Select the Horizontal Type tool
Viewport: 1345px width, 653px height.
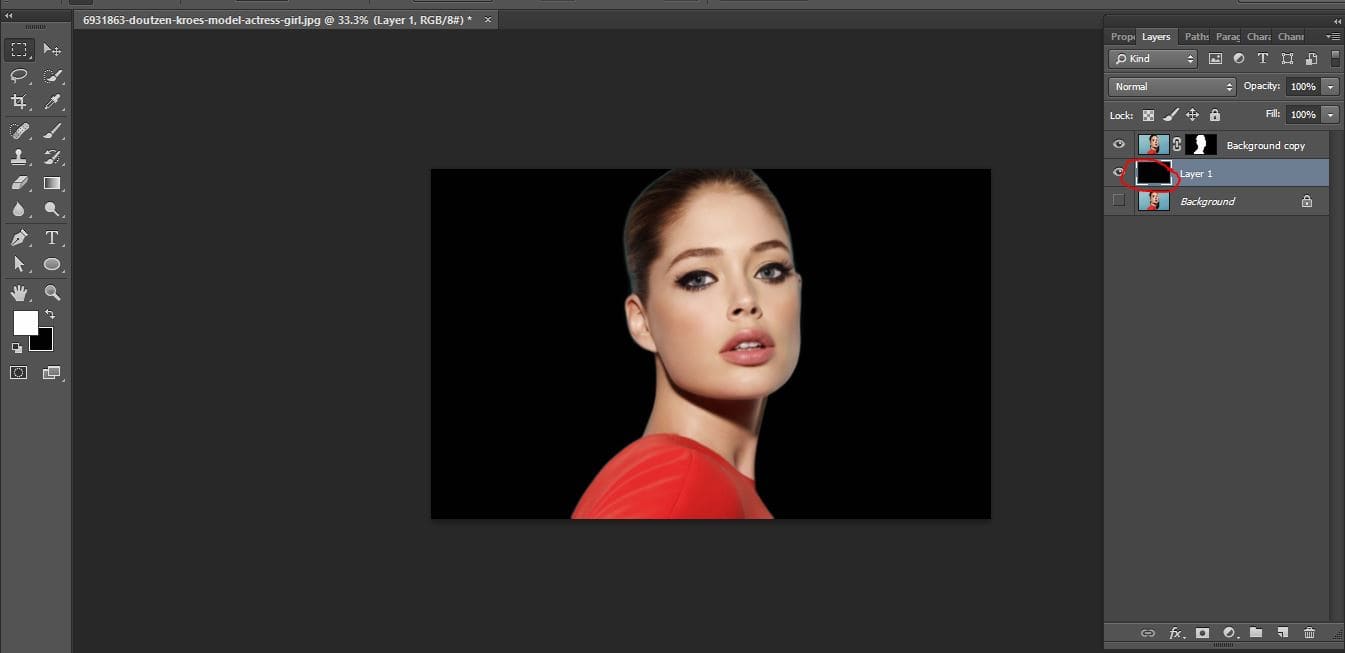(50, 238)
